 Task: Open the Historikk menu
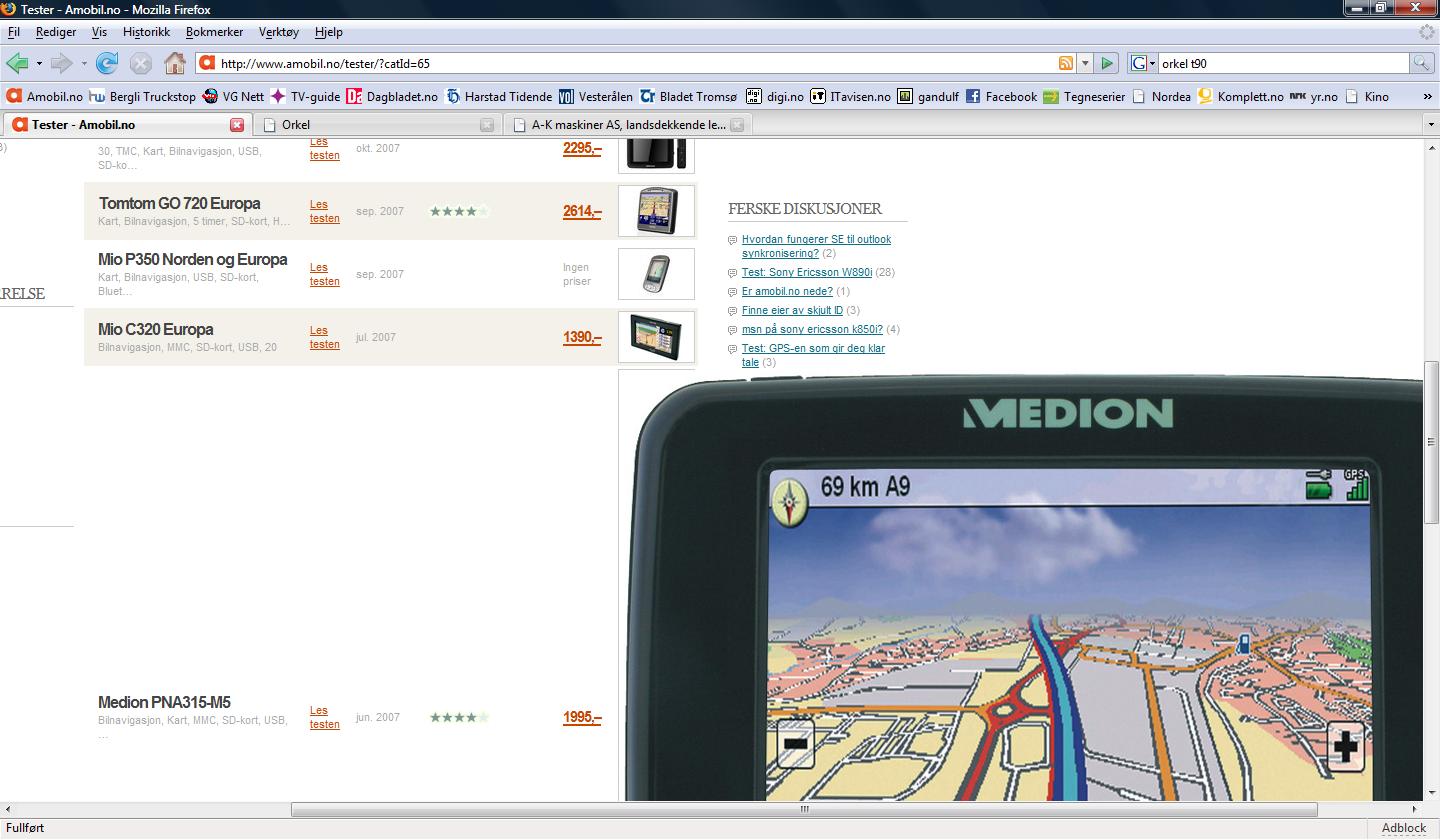click(147, 32)
